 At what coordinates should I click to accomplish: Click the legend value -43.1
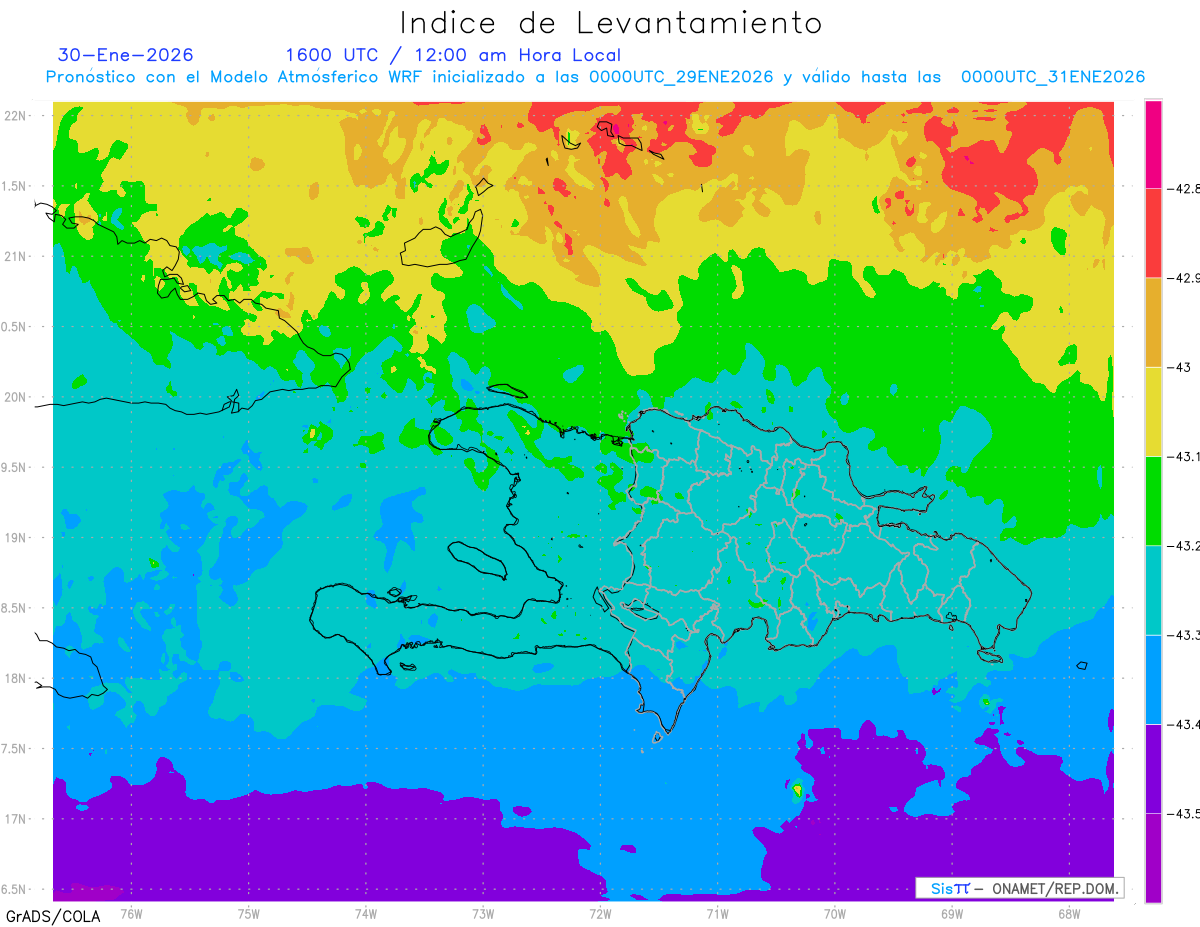pyautogui.click(x=1183, y=456)
